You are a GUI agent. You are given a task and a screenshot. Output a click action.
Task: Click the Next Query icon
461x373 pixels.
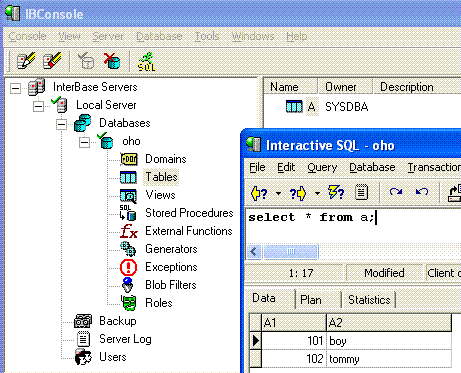[x=298, y=193]
